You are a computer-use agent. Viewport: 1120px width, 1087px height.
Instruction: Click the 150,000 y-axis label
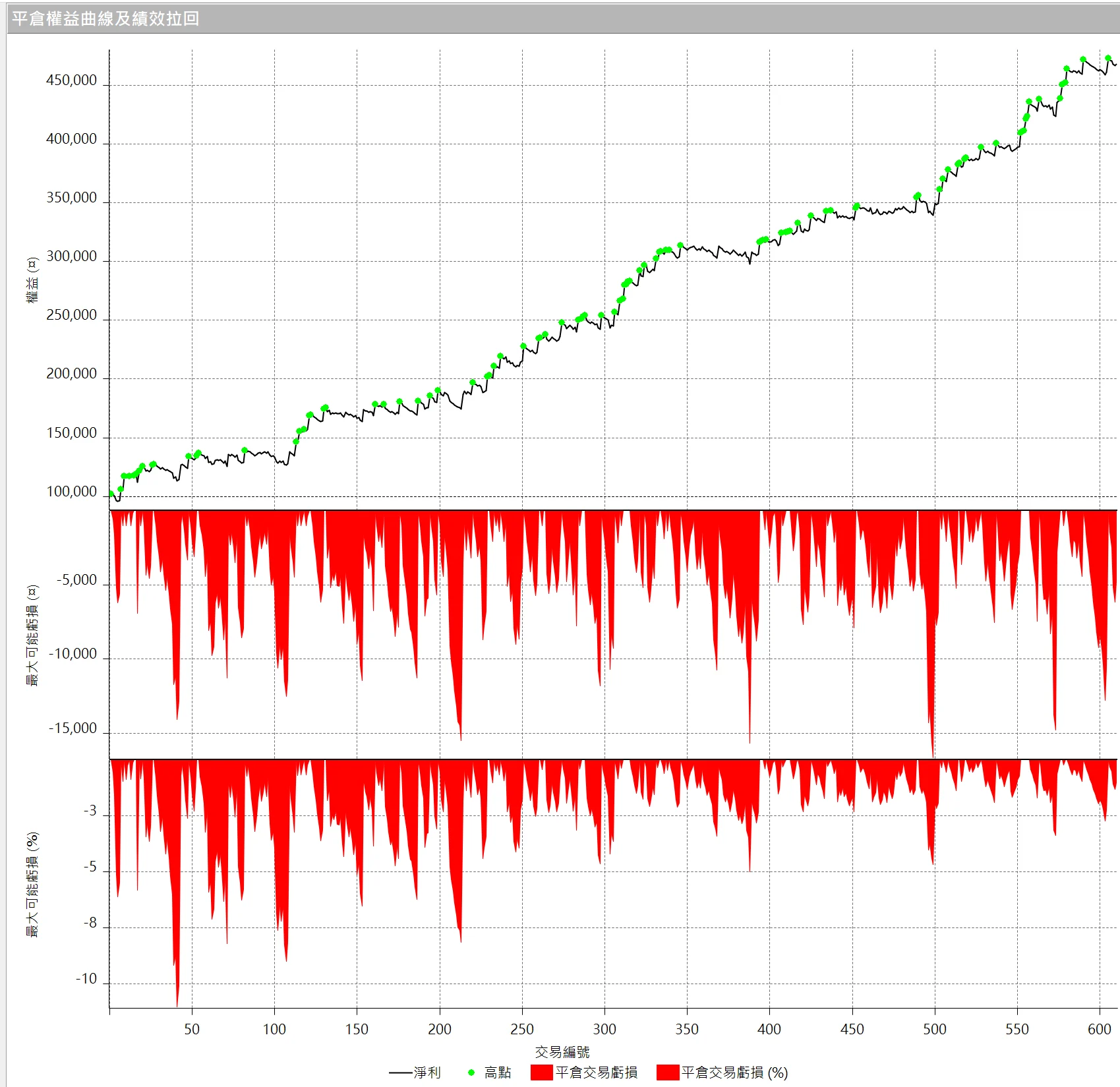[x=71, y=433]
